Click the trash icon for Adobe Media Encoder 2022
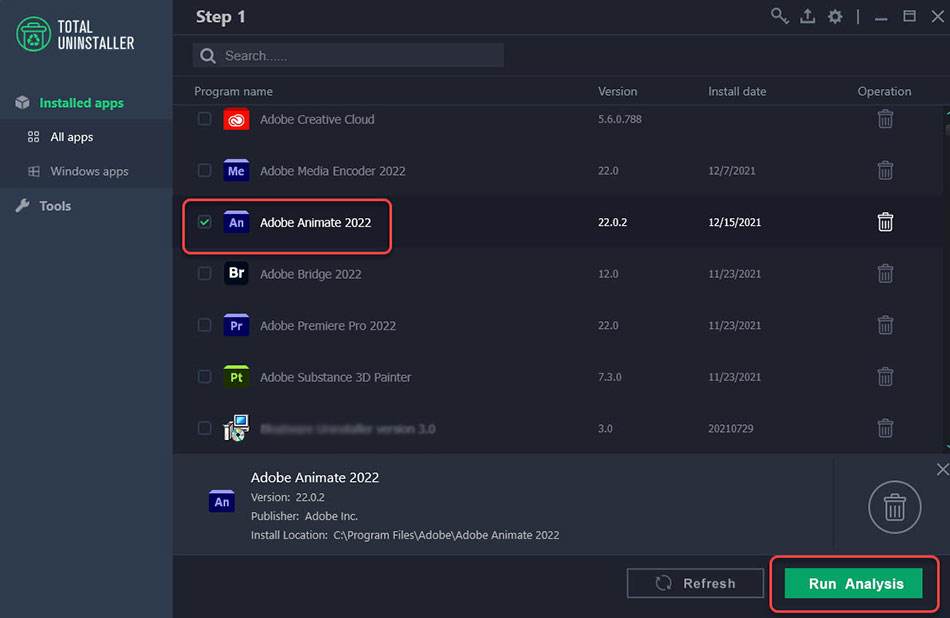Screen dimensions: 950x618 pos(885,170)
